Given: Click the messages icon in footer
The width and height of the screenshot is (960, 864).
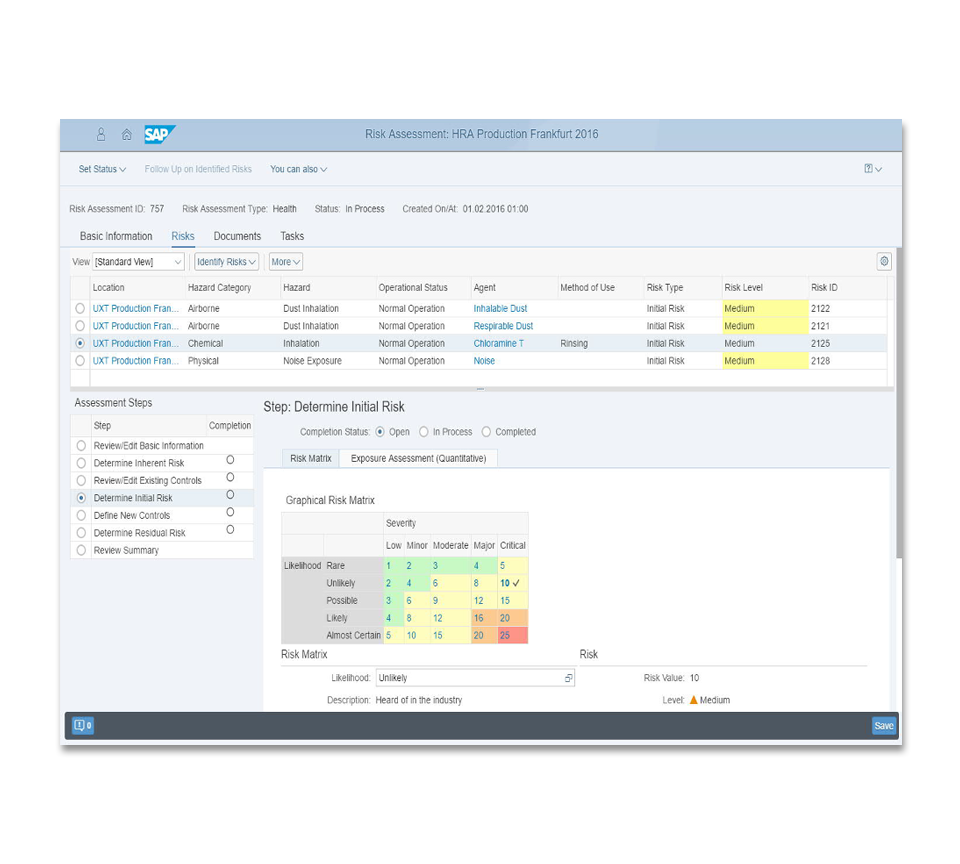Looking at the screenshot, I should (x=83, y=726).
